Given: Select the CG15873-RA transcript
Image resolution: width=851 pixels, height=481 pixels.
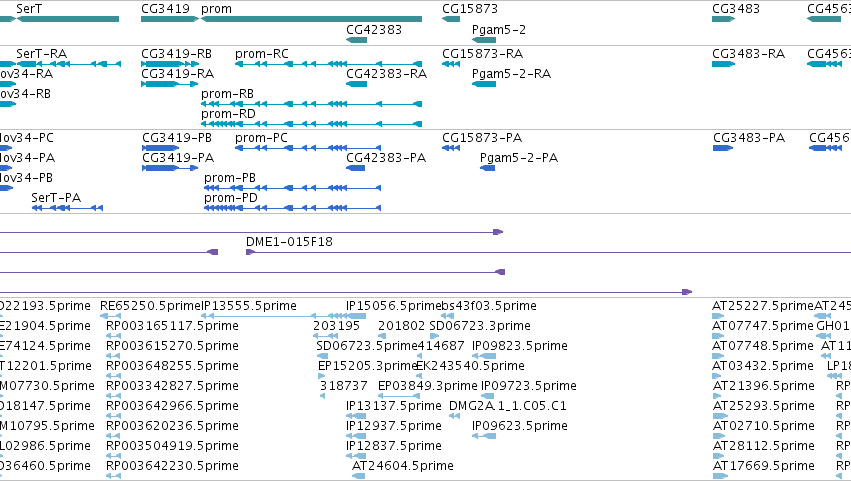Looking at the screenshot, I should click(x=451, y=64).
